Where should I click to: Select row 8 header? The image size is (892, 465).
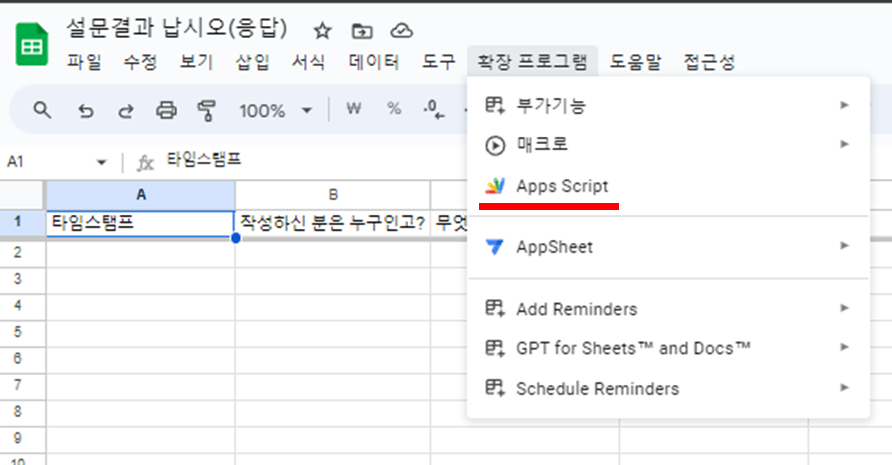click(22, 411)
